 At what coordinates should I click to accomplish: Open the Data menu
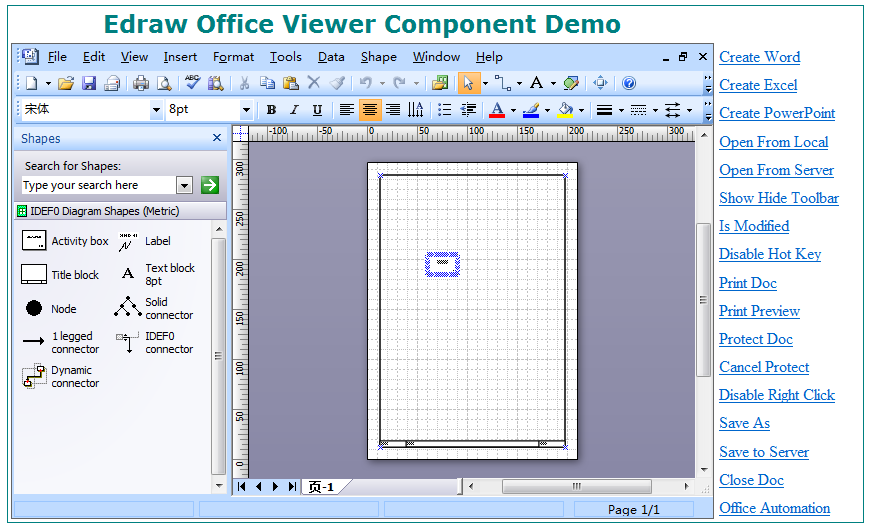(x=331, y=57)
